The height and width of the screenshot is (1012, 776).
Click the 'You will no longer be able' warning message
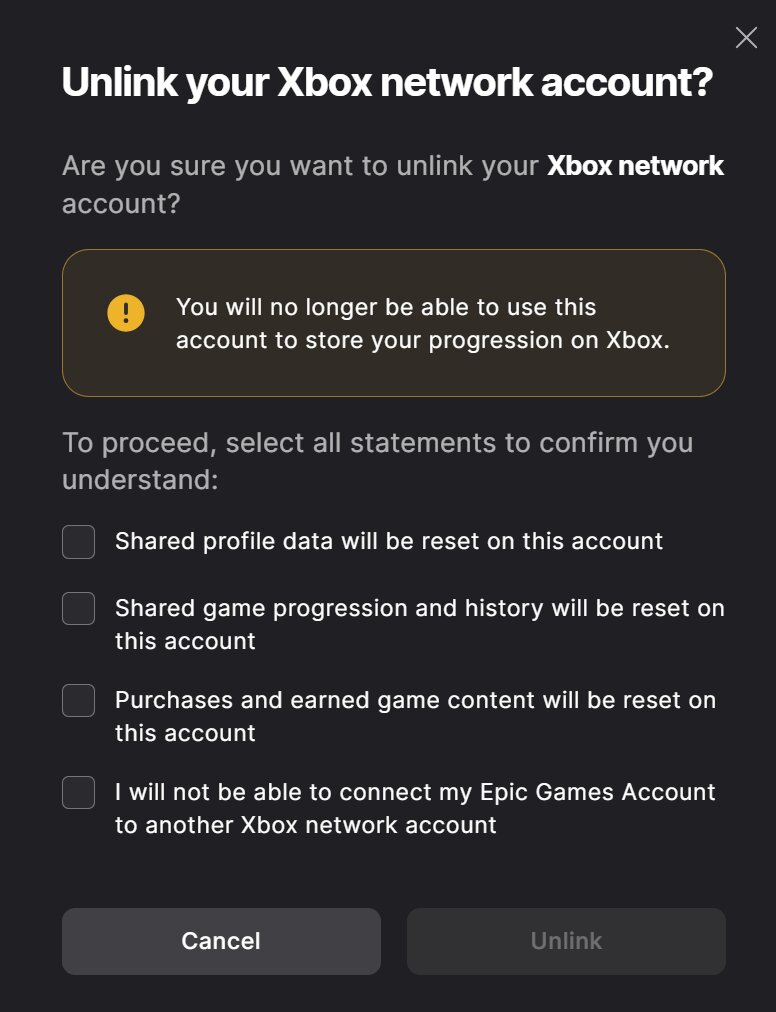(386, 307)
